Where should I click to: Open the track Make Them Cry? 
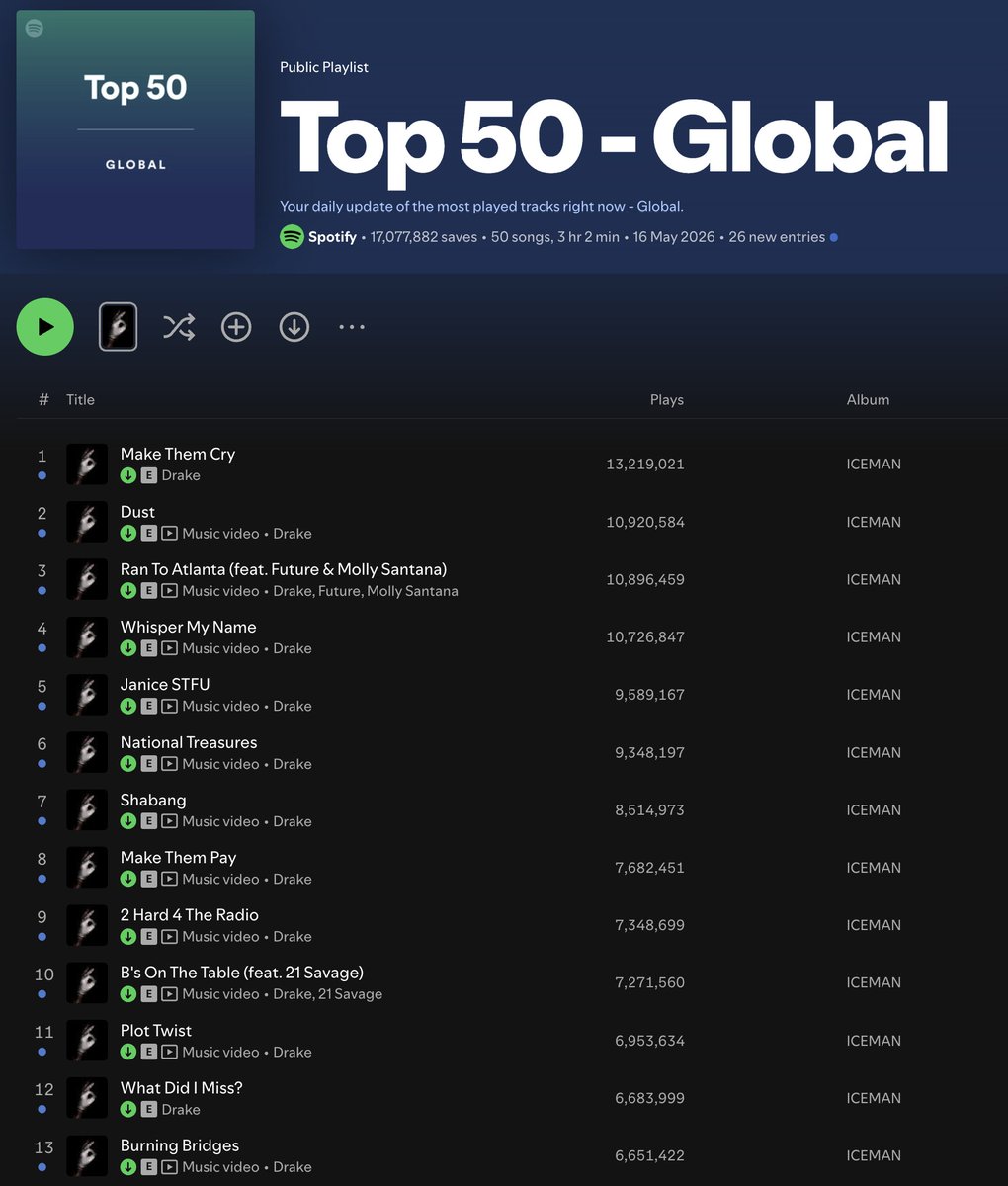[178, 454]
